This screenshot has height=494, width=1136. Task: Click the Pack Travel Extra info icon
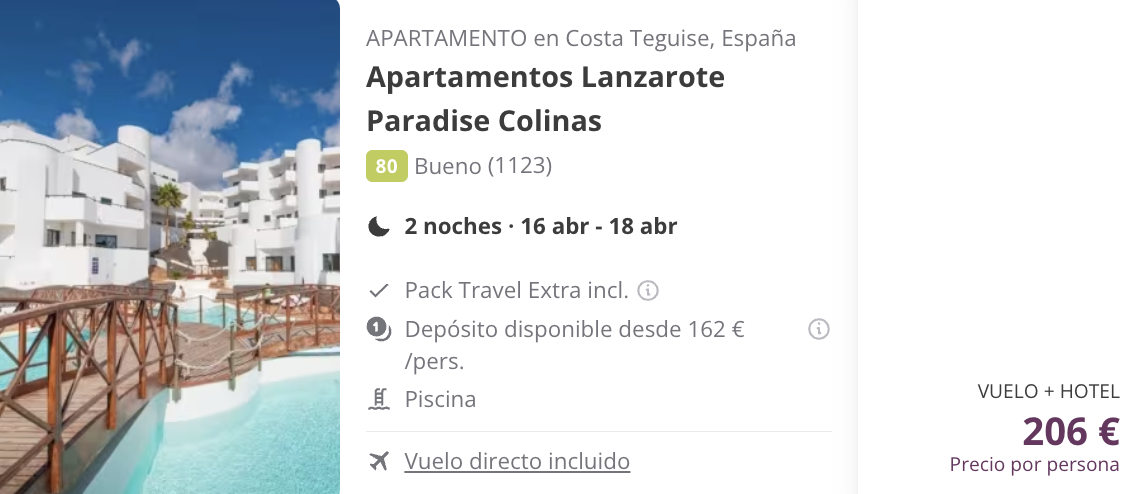(648, 291)
